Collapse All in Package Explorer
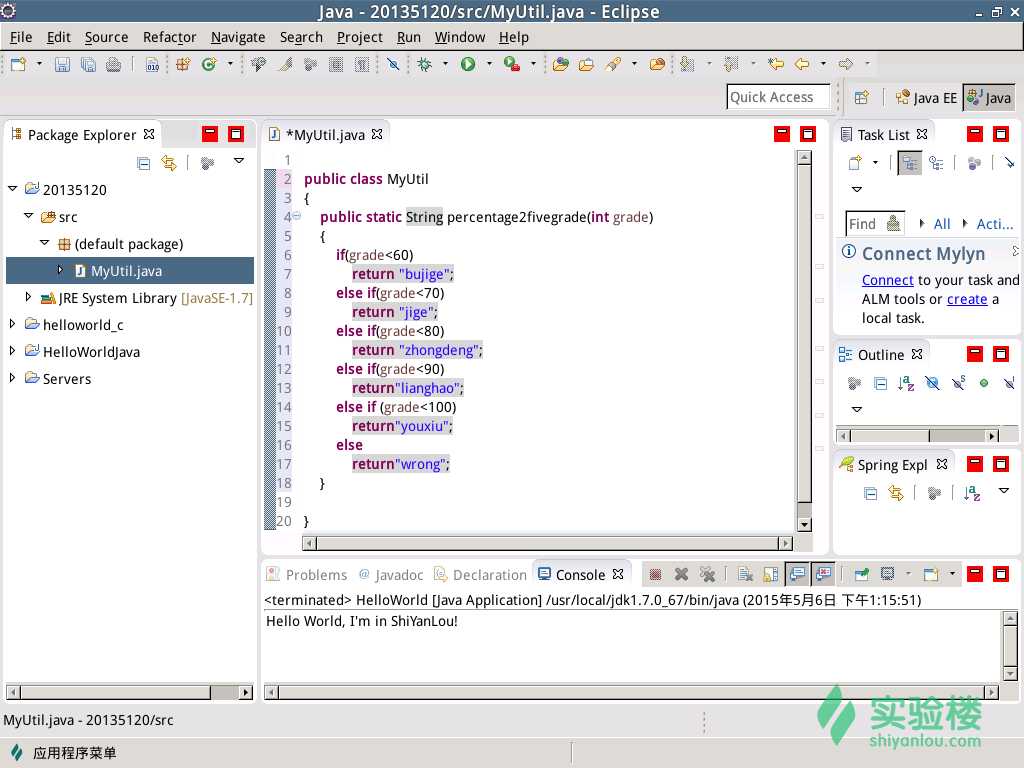The width and height of the screenshot is (1024, 768). (x=144, y=163)
